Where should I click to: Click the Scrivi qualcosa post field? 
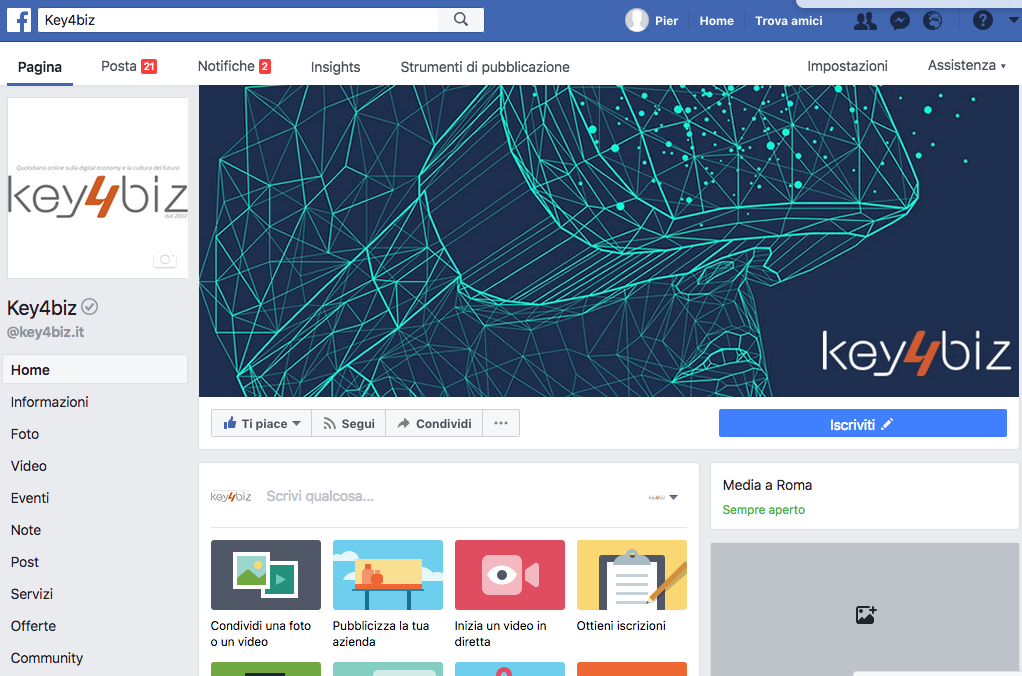[320, 496]
